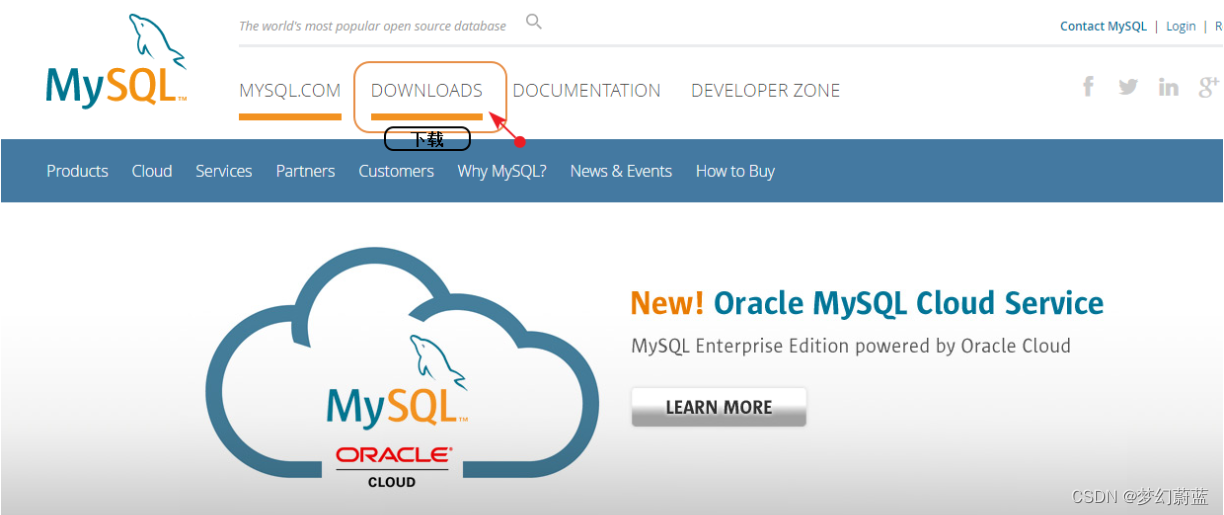The width and height of the screenshot is (1224, 515).
Task: Open Customers menu item
Action: tap(396, 171)
